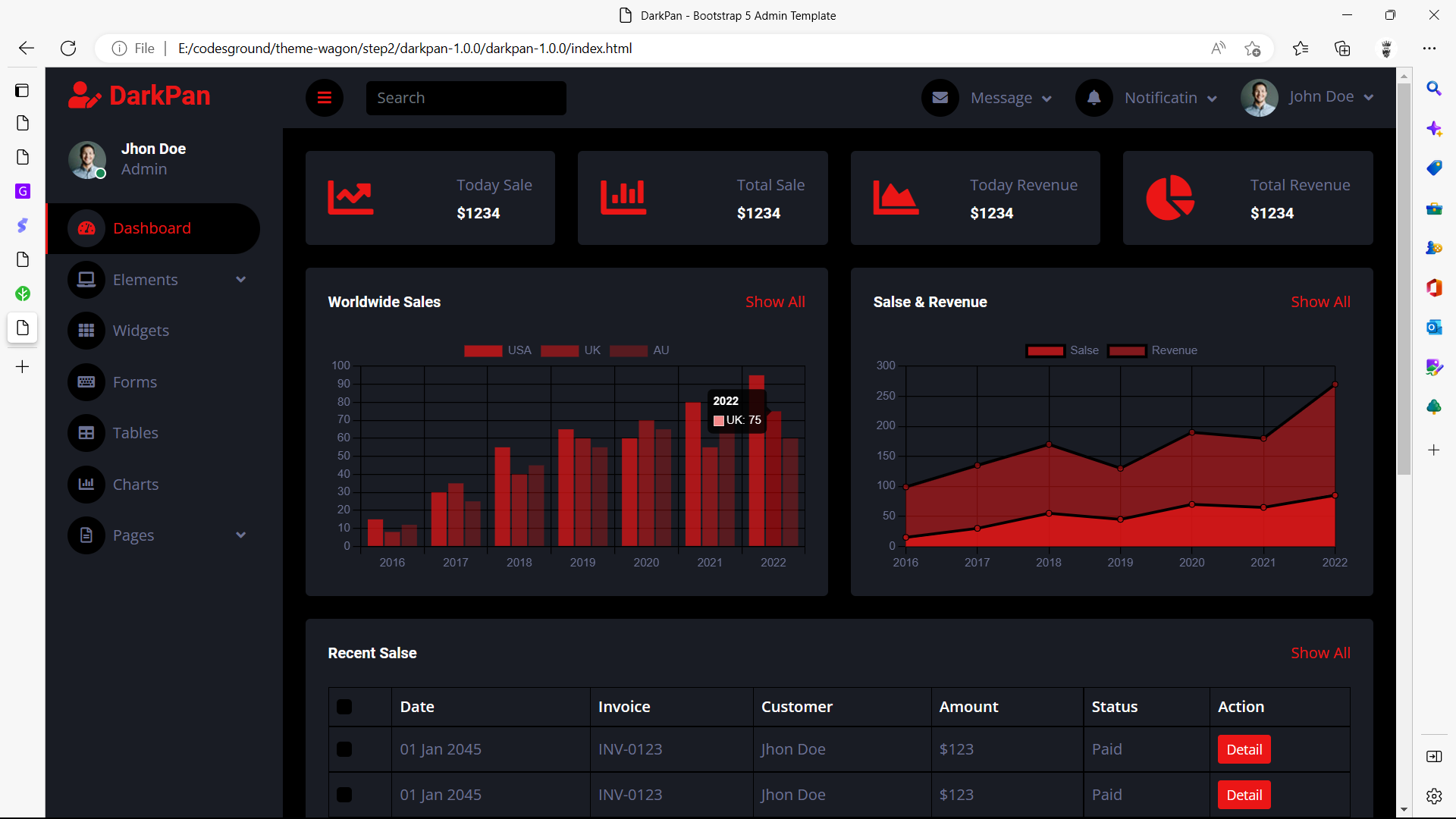Image resolution: width=1456 pixels, height=819 pixels.
Task: Expand the Pages submenu chevron
Action: point(241,535)
